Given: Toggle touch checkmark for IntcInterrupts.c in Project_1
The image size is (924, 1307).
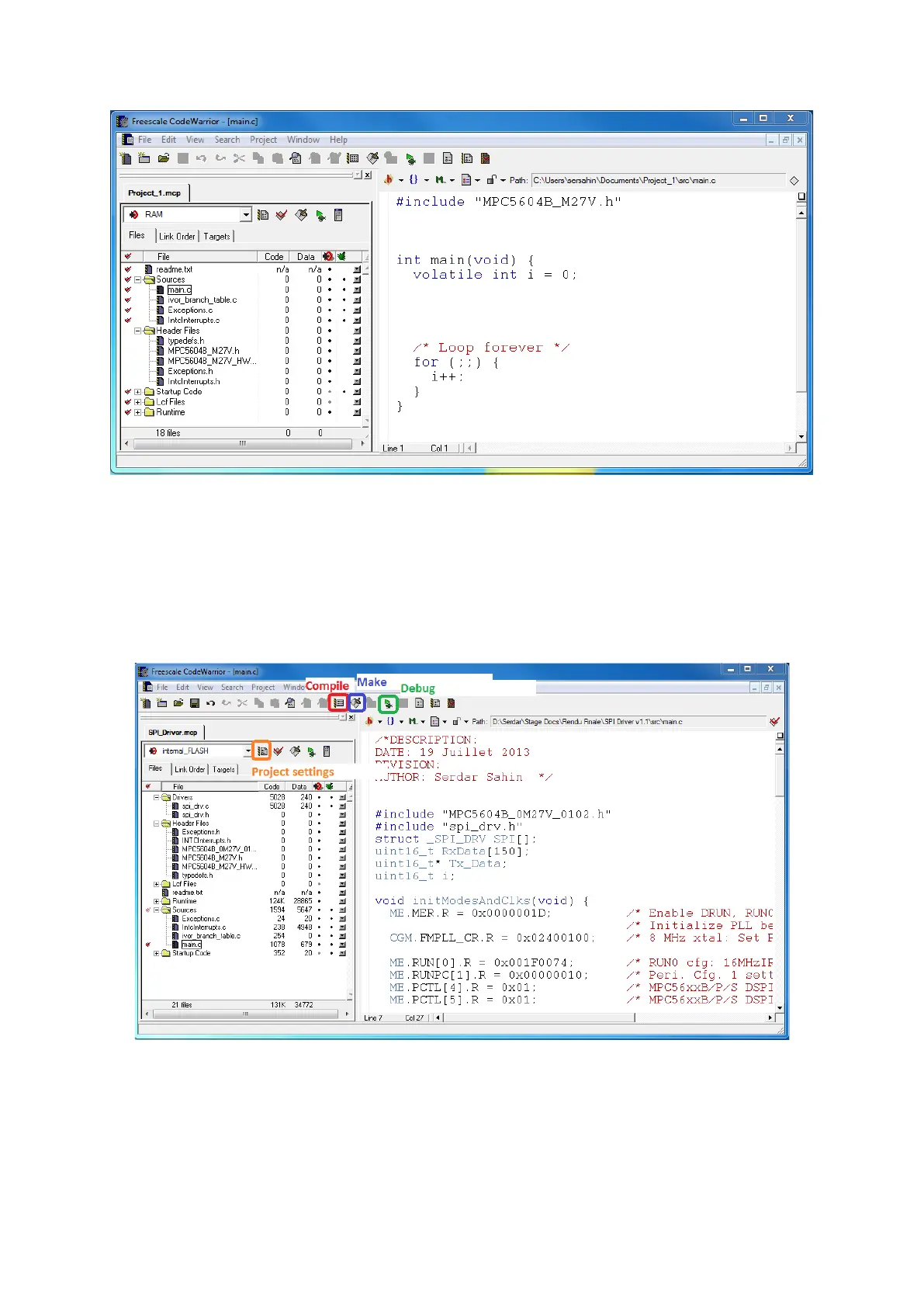Looking at the screenshot, I should tap(128, 320).
